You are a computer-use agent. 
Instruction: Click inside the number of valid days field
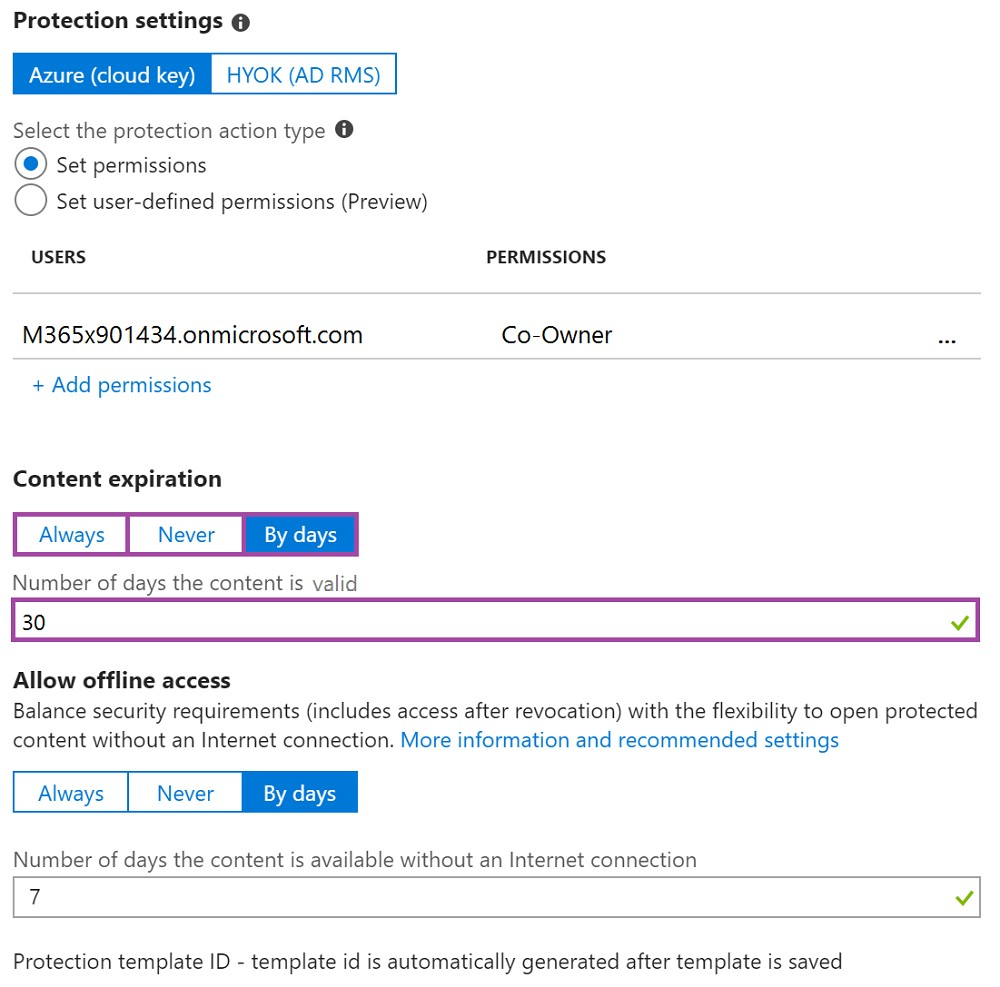[400, 621]
